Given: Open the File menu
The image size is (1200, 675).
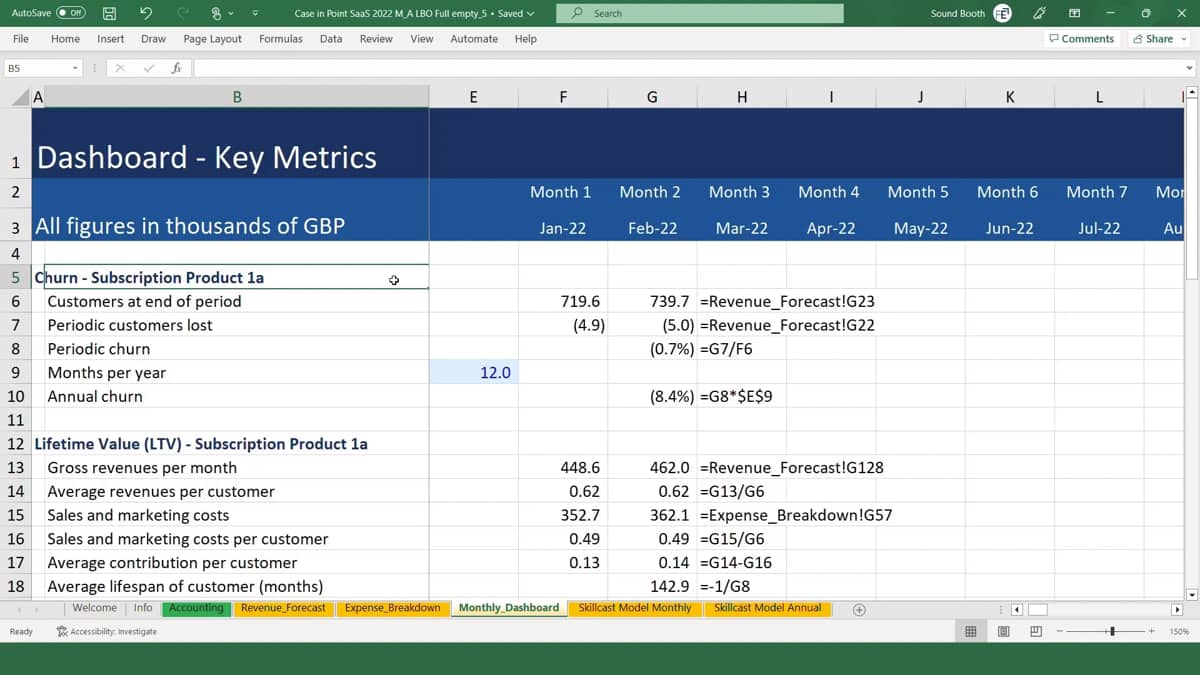Looking at the screenshot, I should click(20, 39).
